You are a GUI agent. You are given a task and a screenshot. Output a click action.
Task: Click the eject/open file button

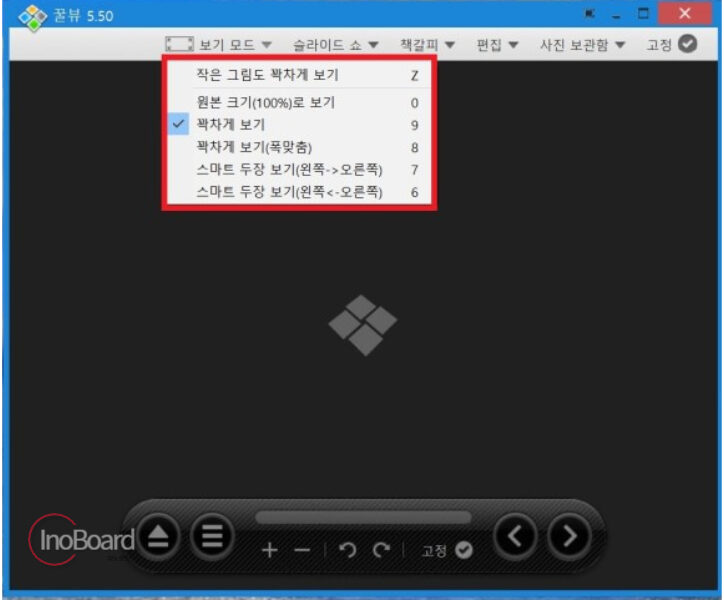(x=158, y=536)
